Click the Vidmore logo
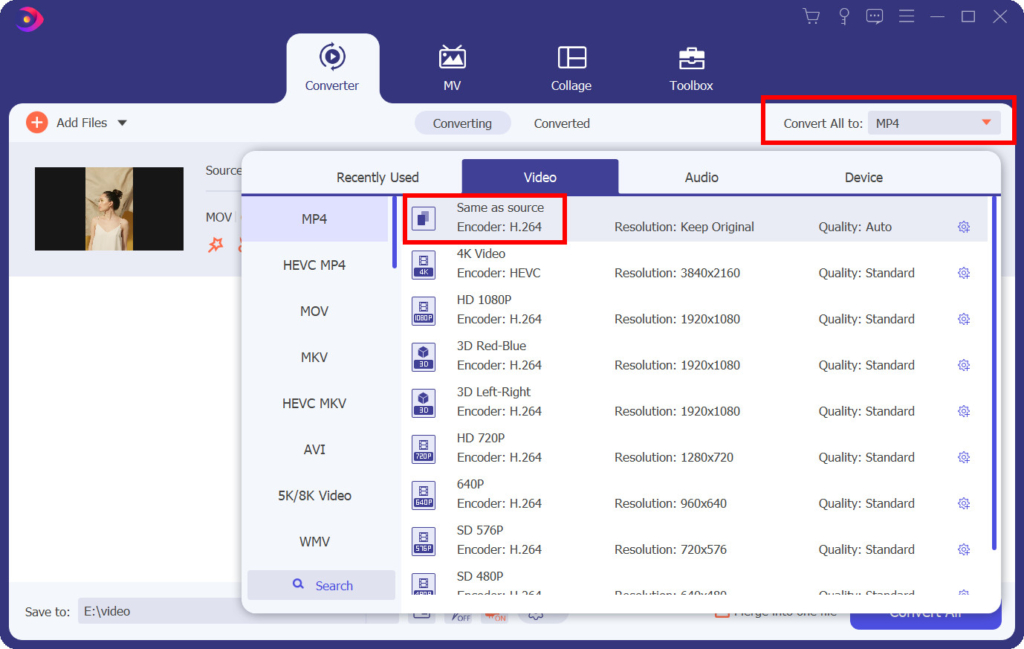The width and height of the screenshot is (1024, 649). [x=27, y=18]
